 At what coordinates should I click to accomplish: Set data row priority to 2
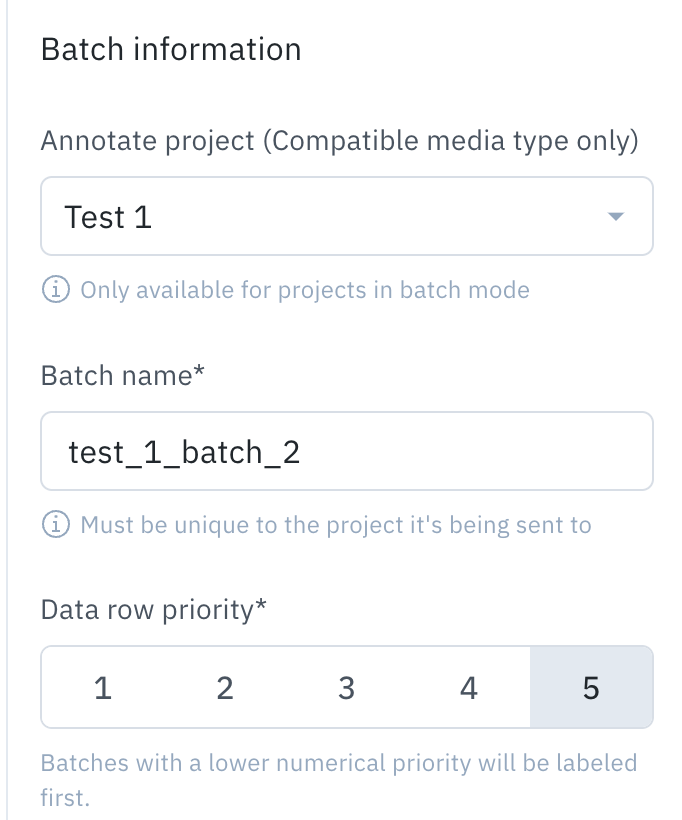[225, 687]
